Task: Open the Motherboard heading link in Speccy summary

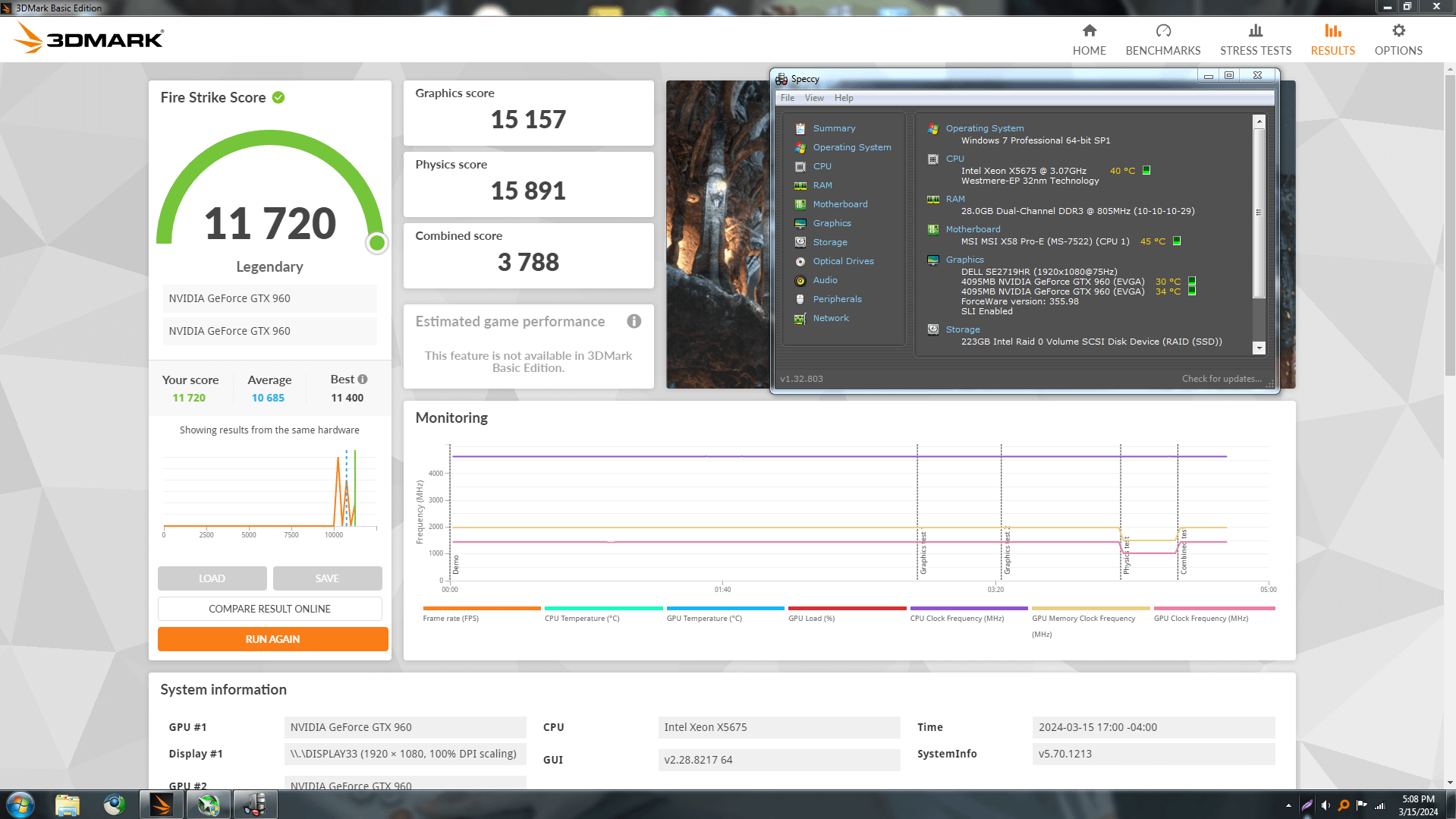Action: pyautogui.click(x=973, y=229)
